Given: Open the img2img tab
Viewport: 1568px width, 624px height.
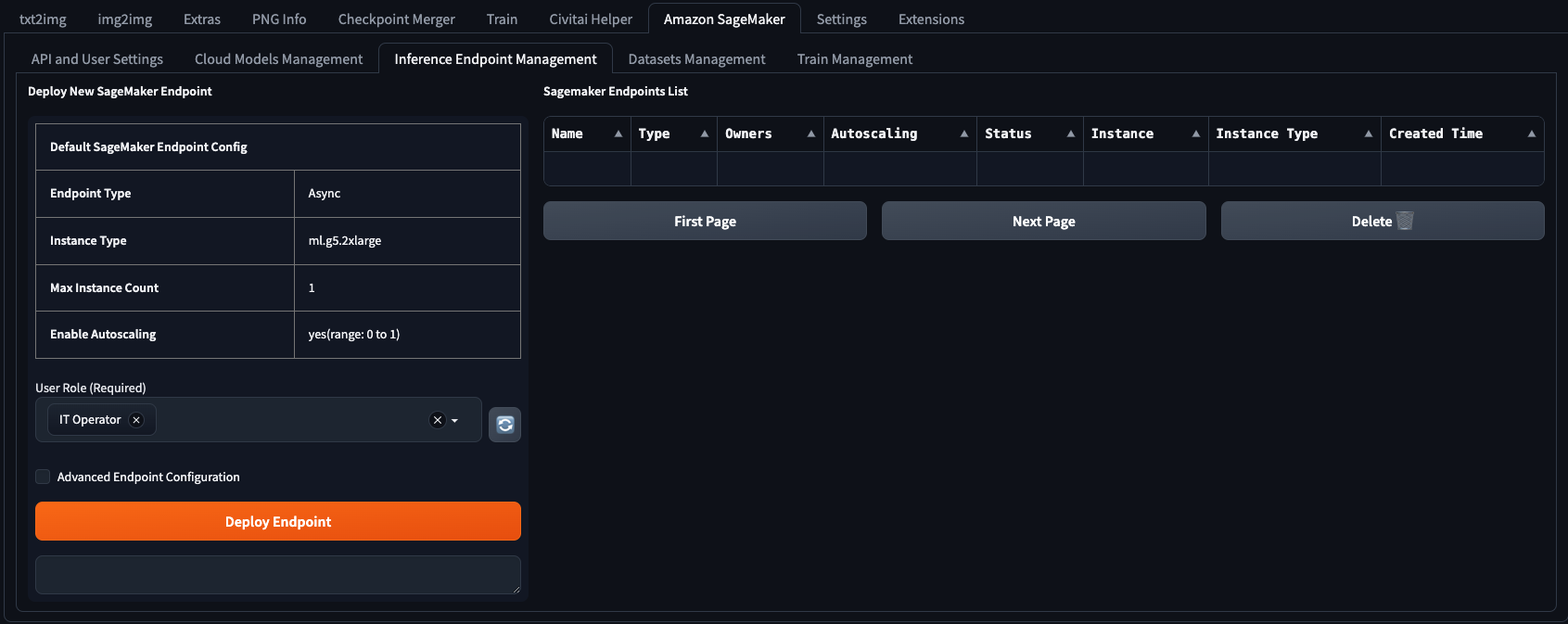Looking at the screenshot, I should (125, 19).
